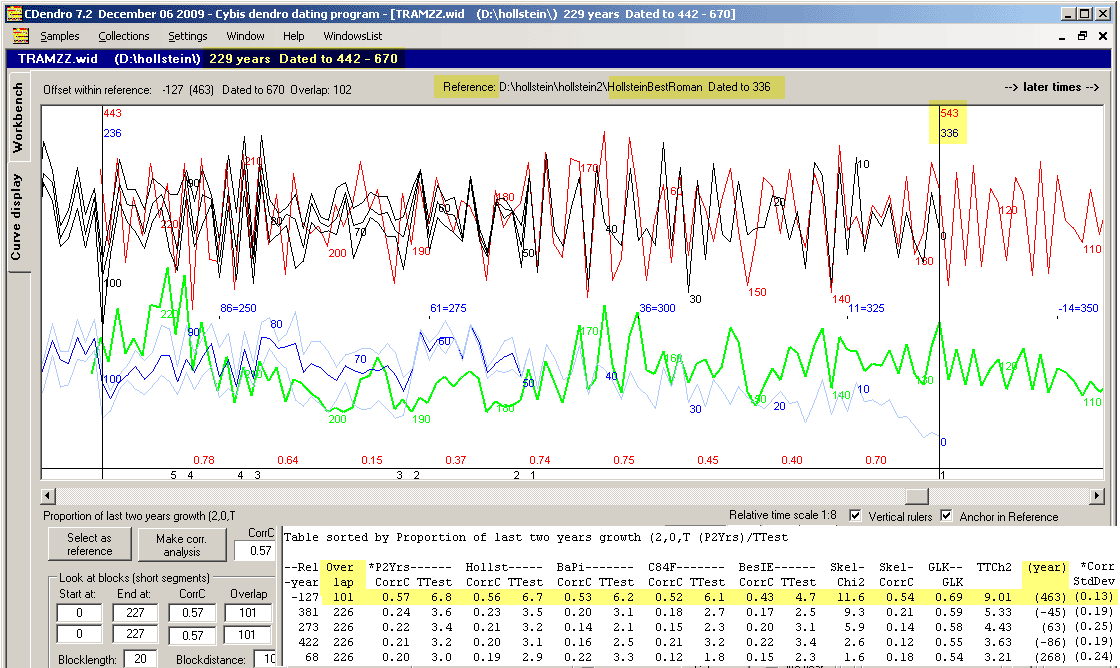
Task: Click the first block Overlap field with 101
Action: (248, 613)
